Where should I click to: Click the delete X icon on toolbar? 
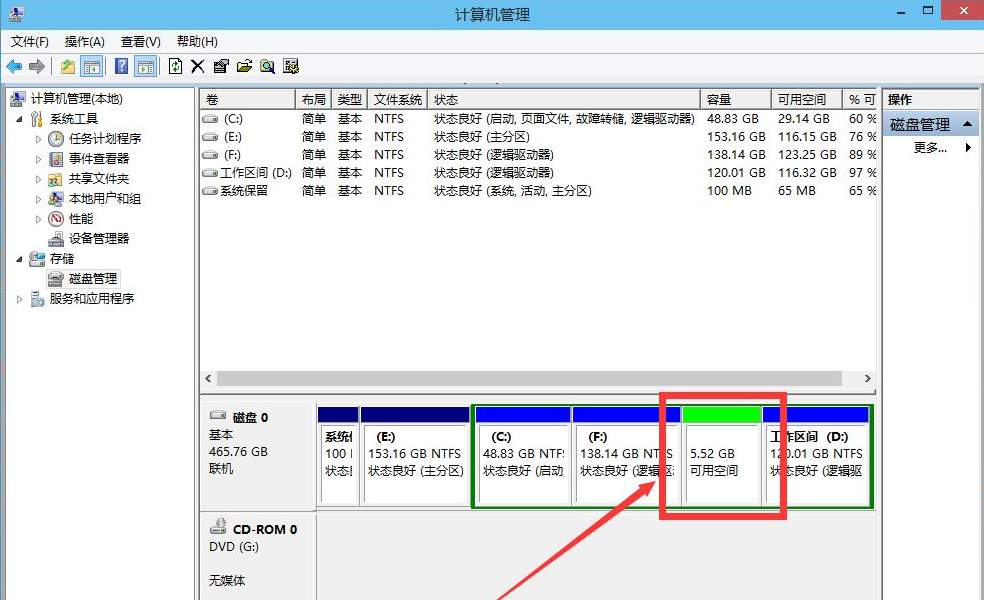pos(198,66)
